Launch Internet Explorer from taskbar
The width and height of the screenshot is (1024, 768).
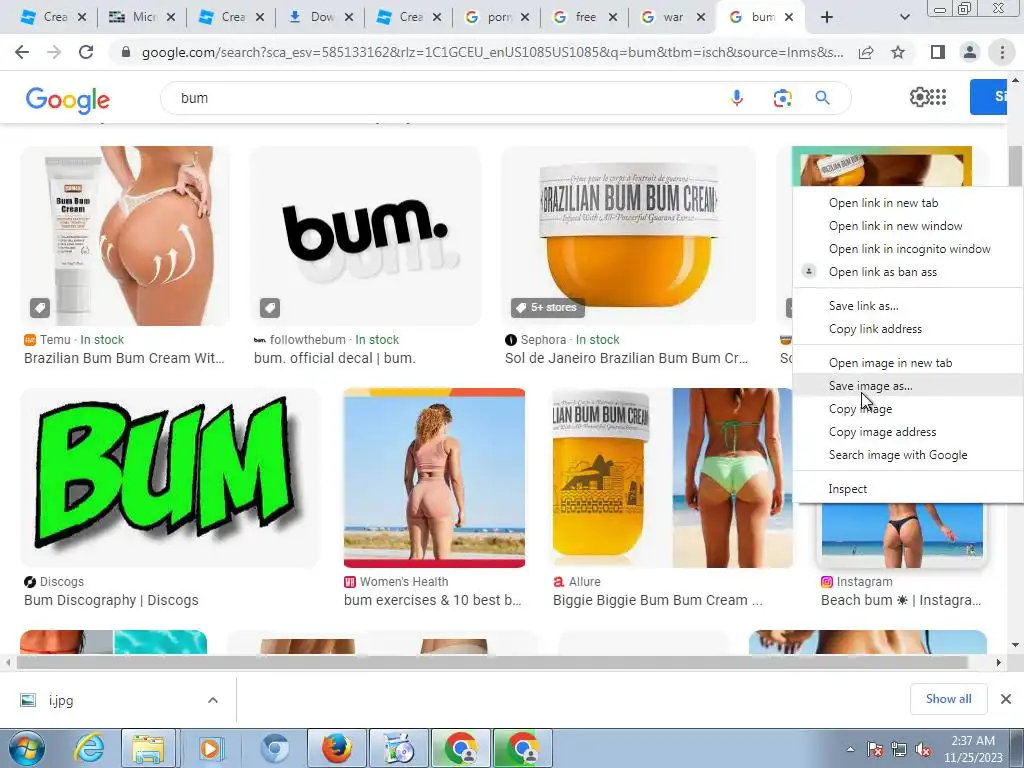pos(89,748)
